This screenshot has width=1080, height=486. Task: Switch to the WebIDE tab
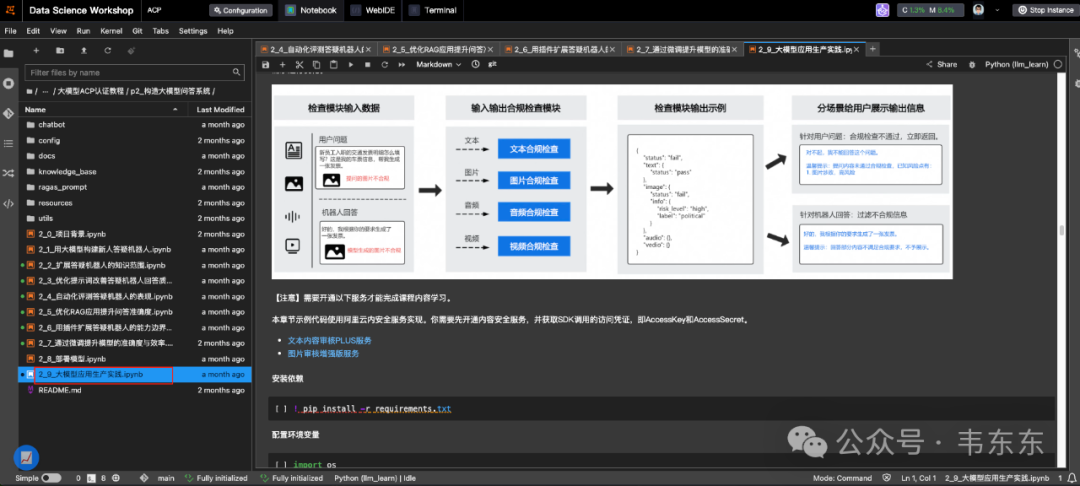372,10
